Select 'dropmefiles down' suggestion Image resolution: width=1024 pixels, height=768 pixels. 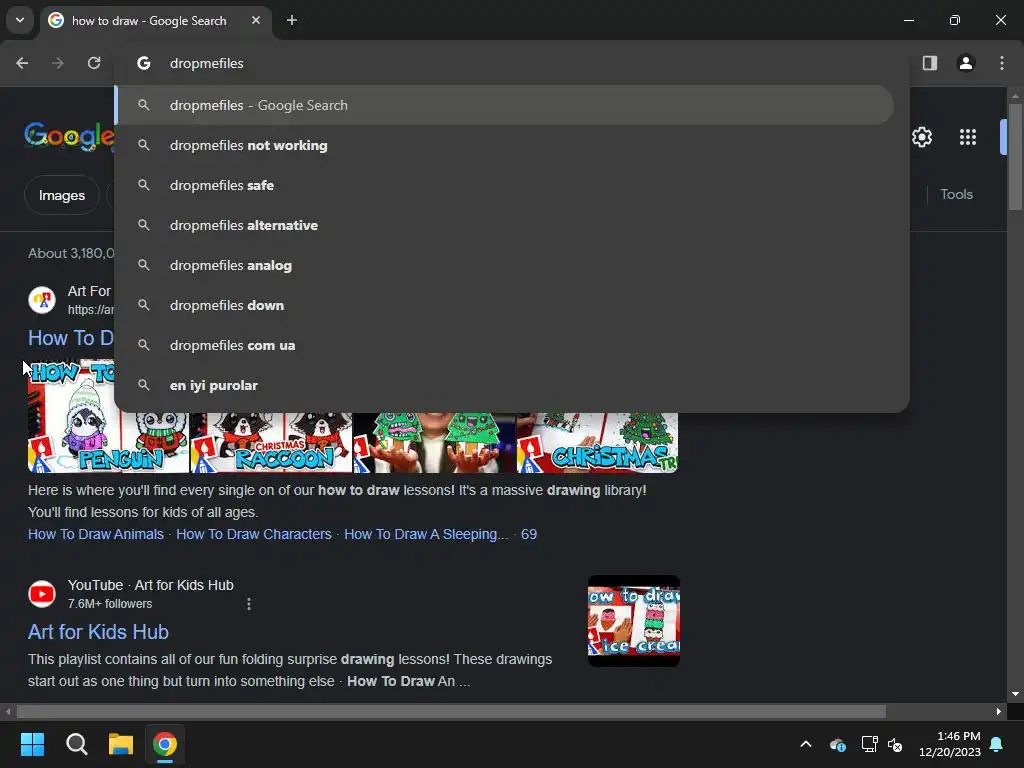click(504, 305)
